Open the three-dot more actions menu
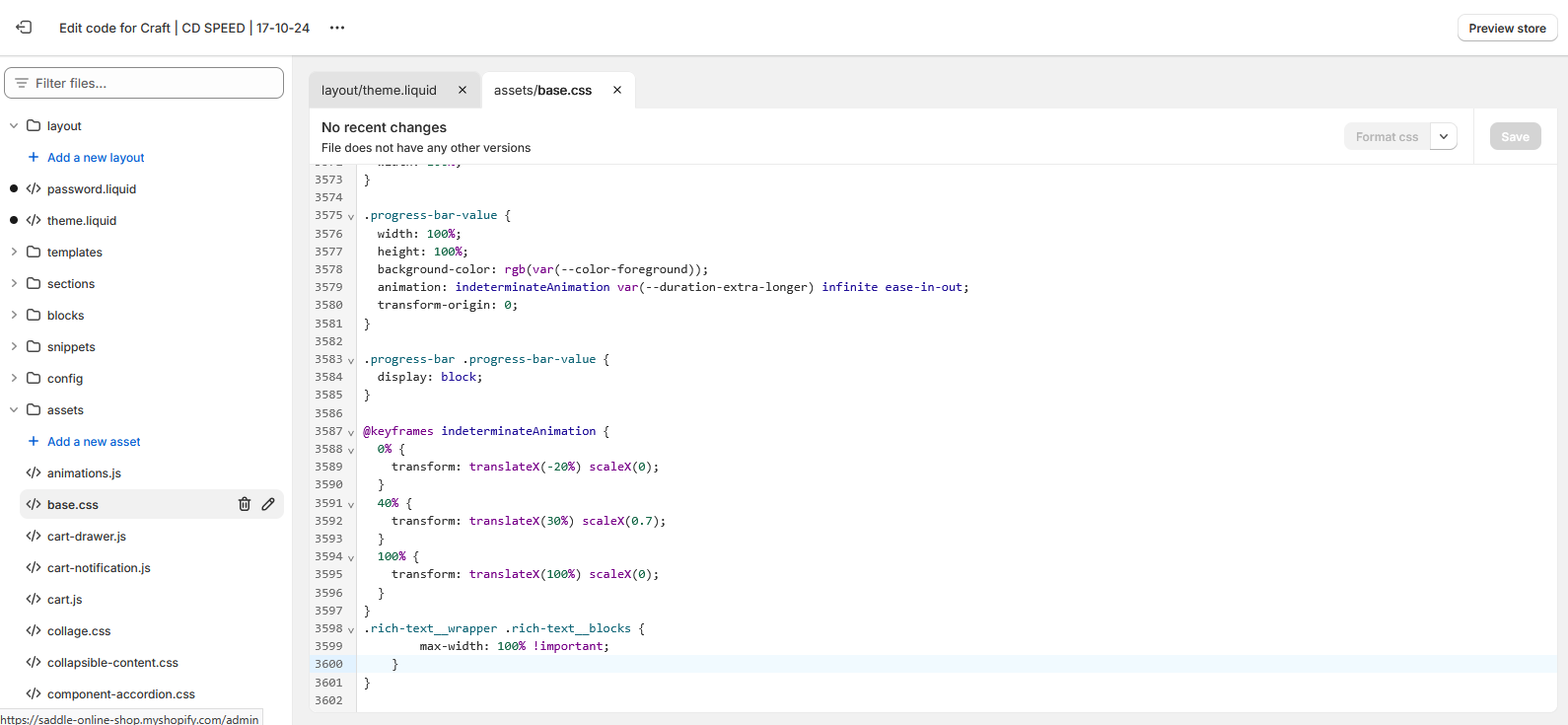Screen dimensions: 1568x725 tap(337, 28)
